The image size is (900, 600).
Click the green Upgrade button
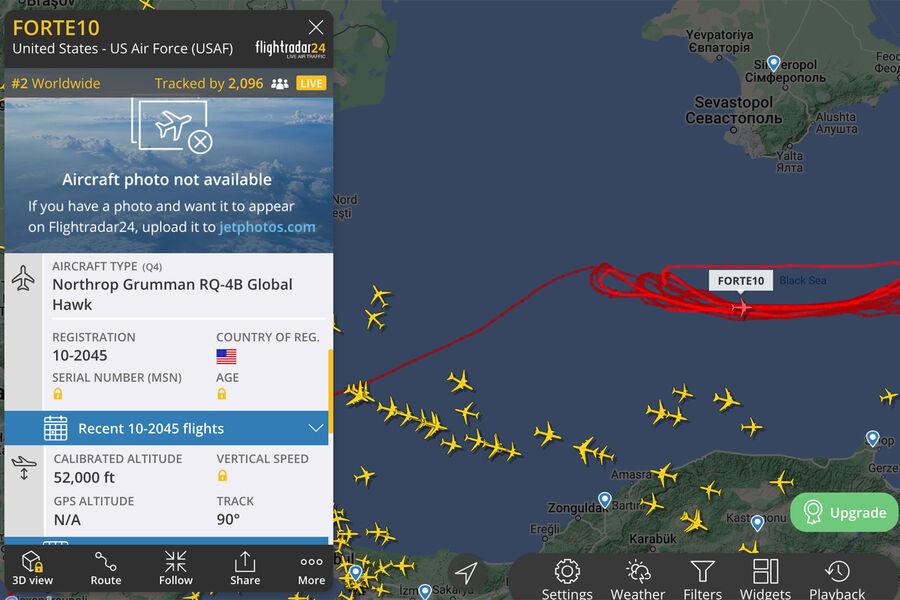pos(843,512)
